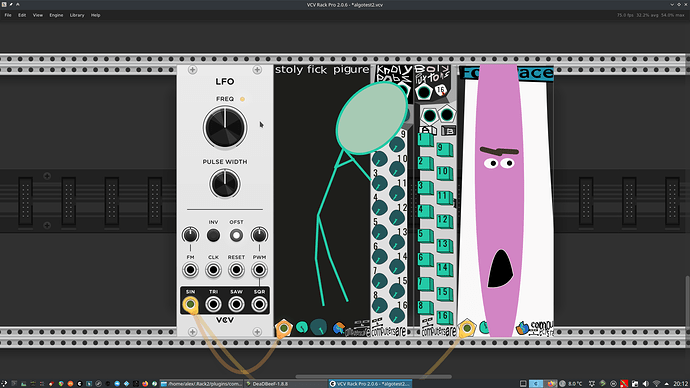Viewport: 690px width, 388px height.
Task: Click the horizontal rack scrollbar
Action: pyautogui.click(x=374, y=377)
